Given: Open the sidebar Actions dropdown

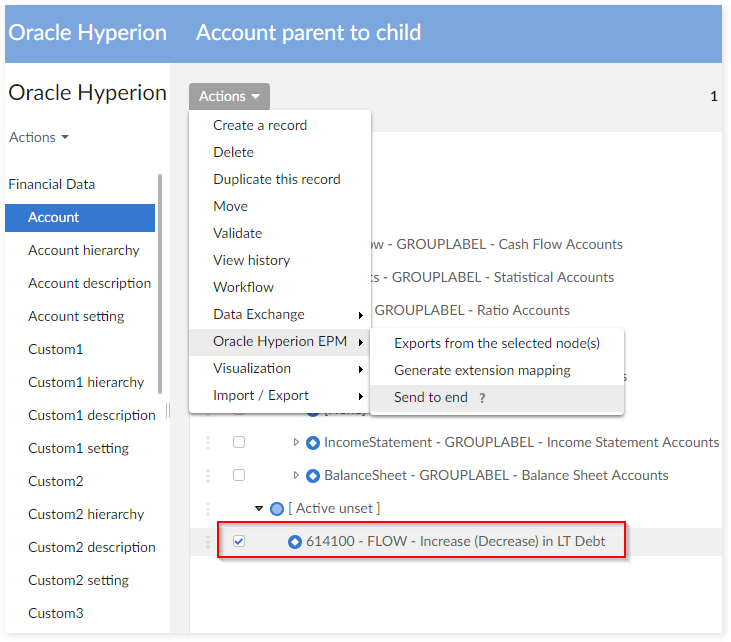Looking at the screenshot, I should click(x=39, y=137).
